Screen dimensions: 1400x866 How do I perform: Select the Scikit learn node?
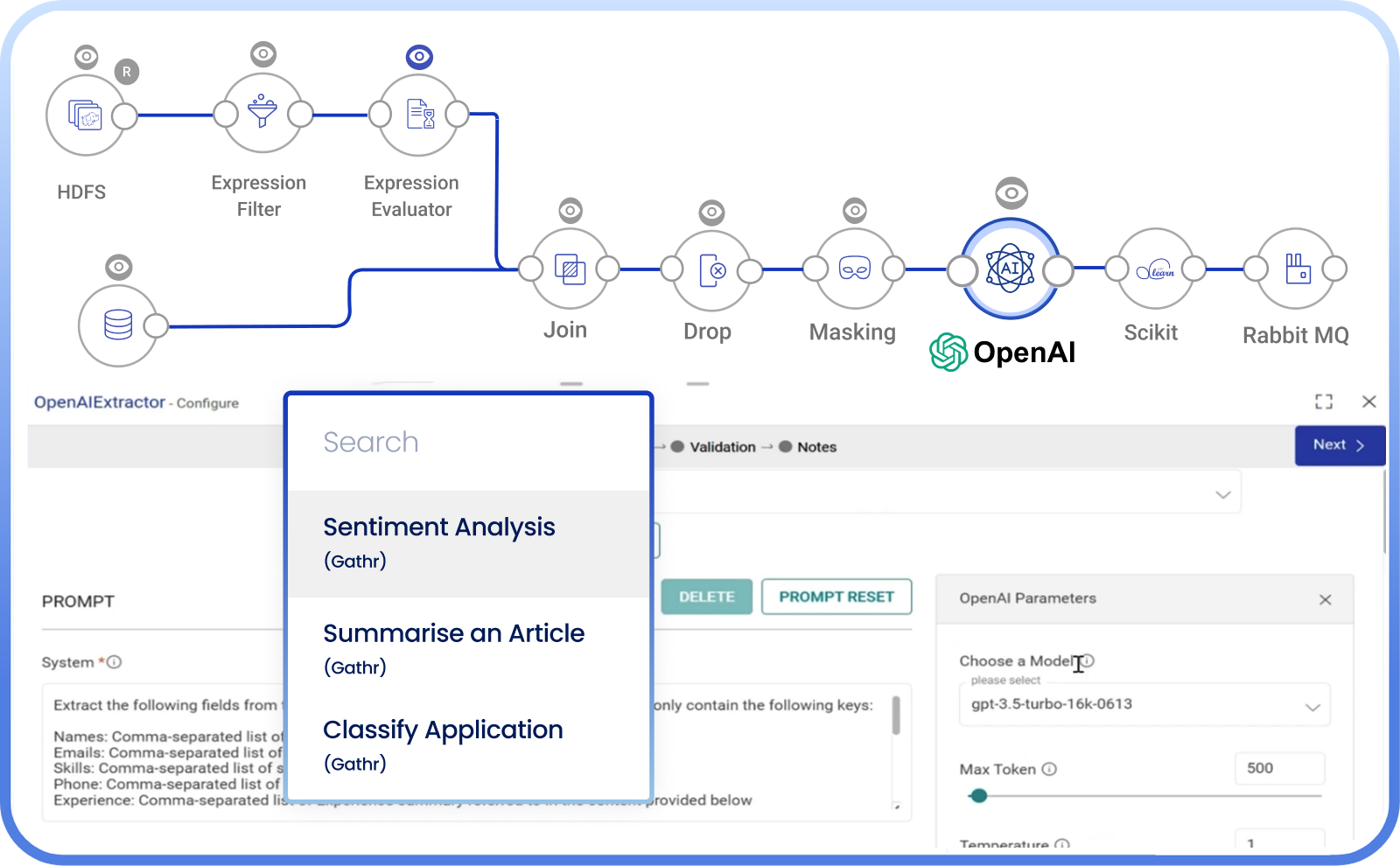(x=1155, y=269)
